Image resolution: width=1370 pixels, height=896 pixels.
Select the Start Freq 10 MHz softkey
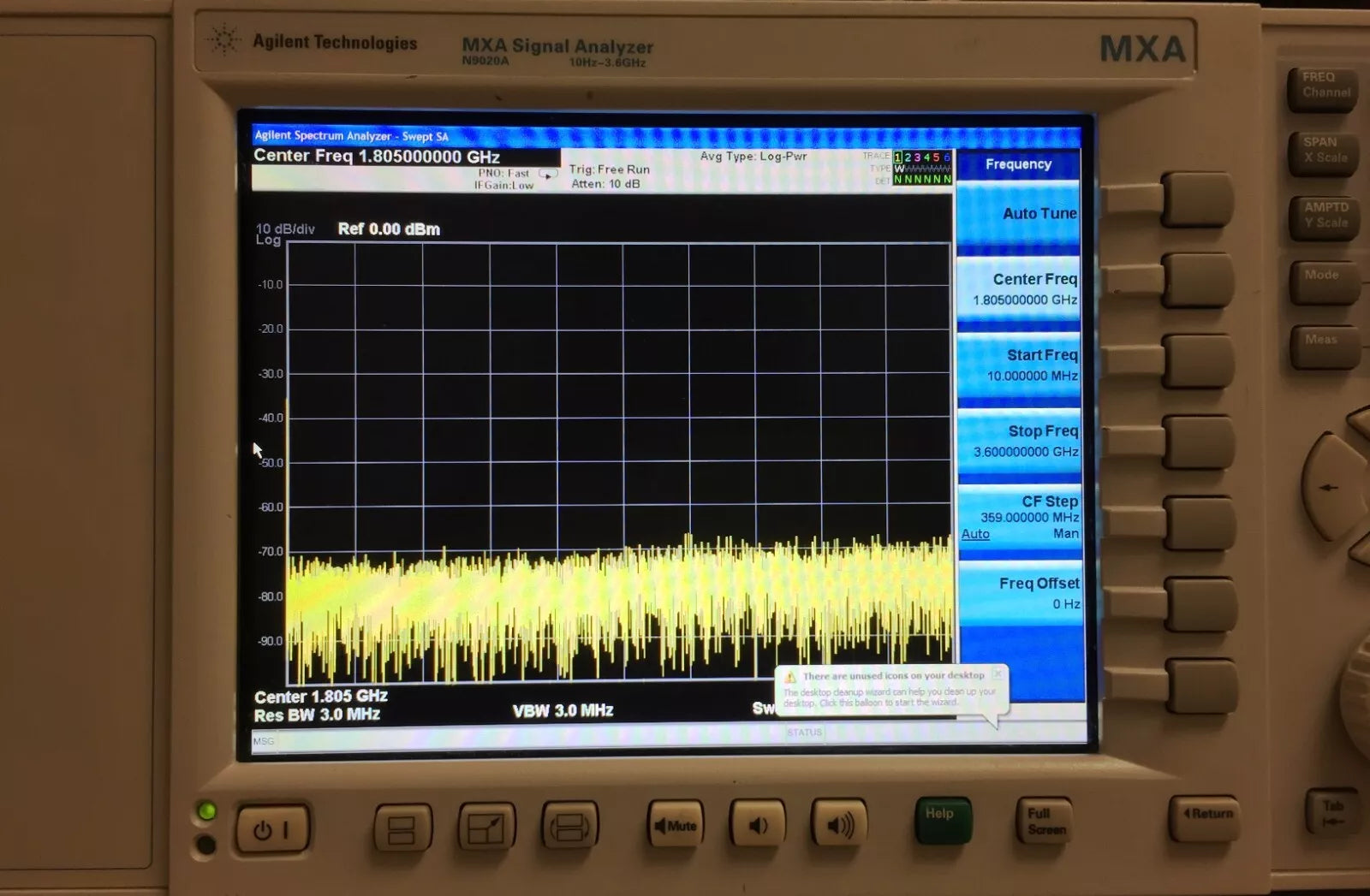1018,365
